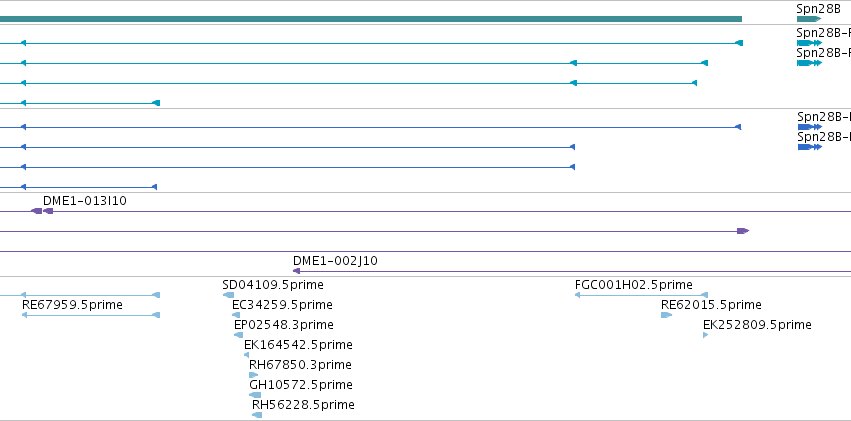This screenshot has height=421, width=851.
Task: Click the DME1-002J10 label
Action: [x=335, y=261]
